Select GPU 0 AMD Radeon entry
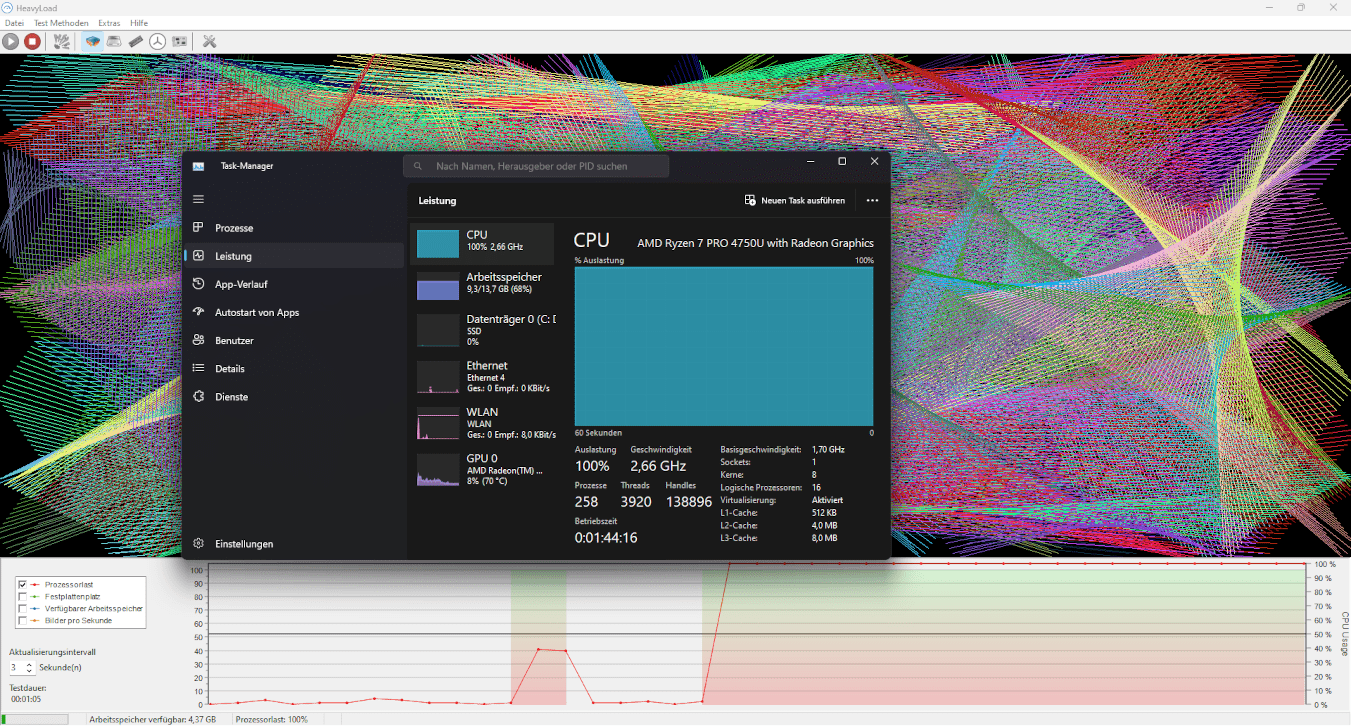 tap(482, 469)
